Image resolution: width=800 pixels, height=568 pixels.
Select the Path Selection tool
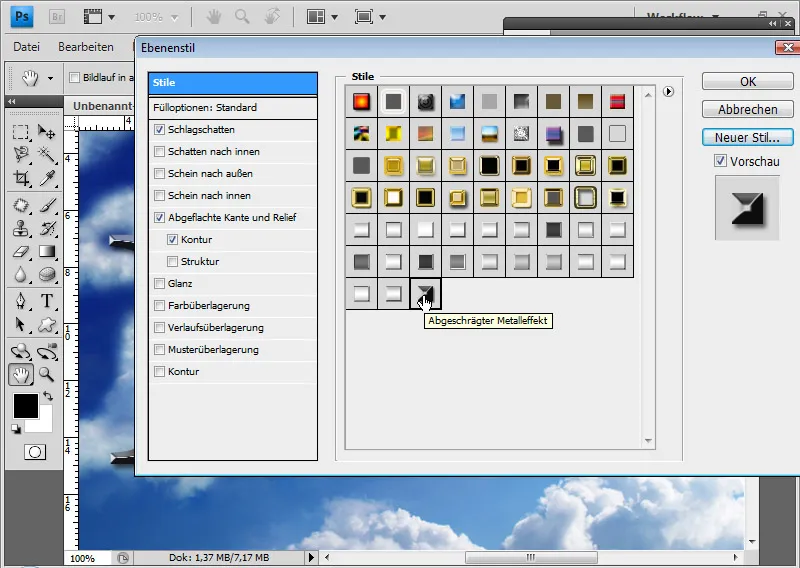click(x=20, y=324)
